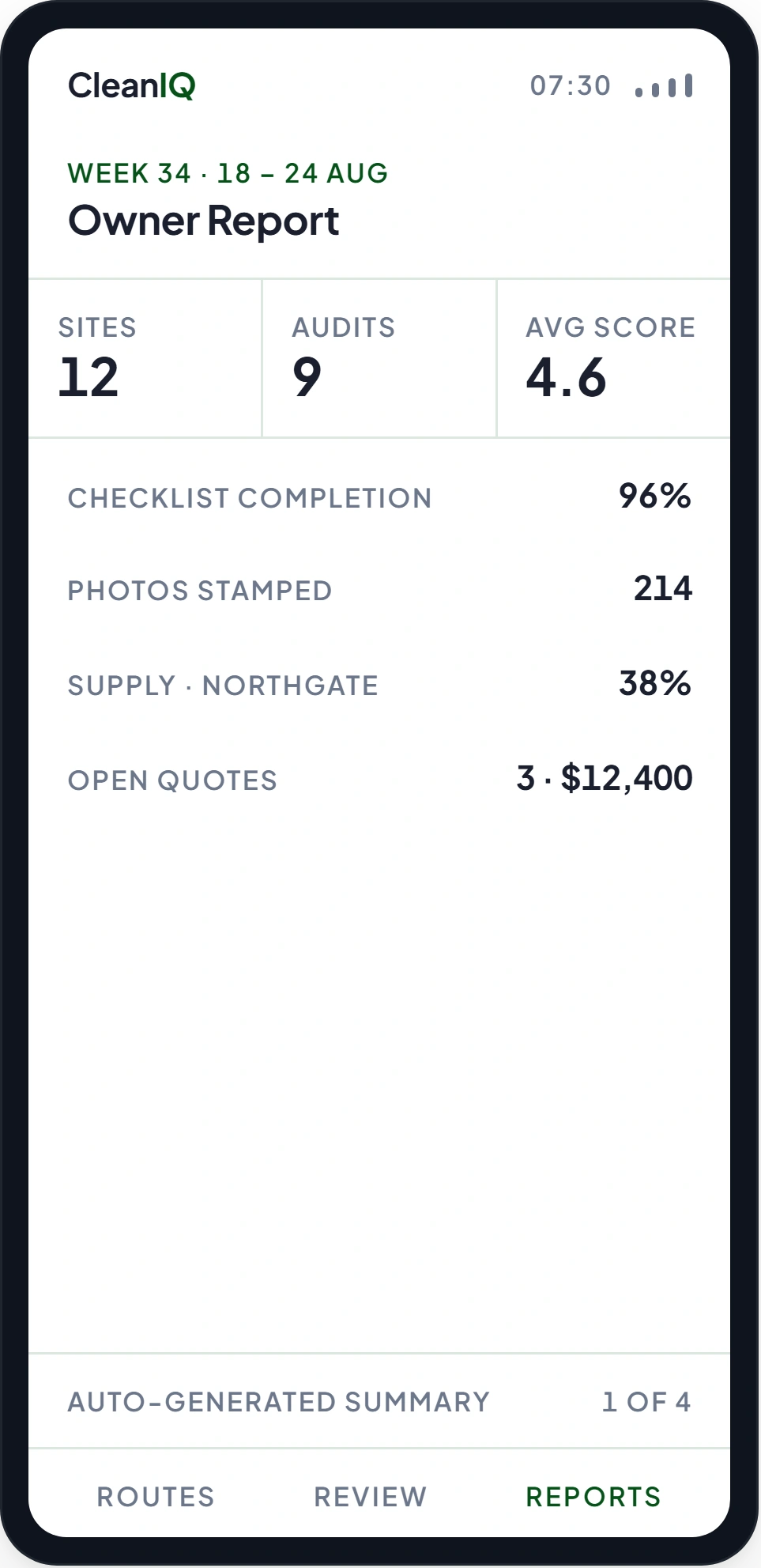761x1568 pixels.
Task: Click the 07:30 clock display
Action: [571, 85]
